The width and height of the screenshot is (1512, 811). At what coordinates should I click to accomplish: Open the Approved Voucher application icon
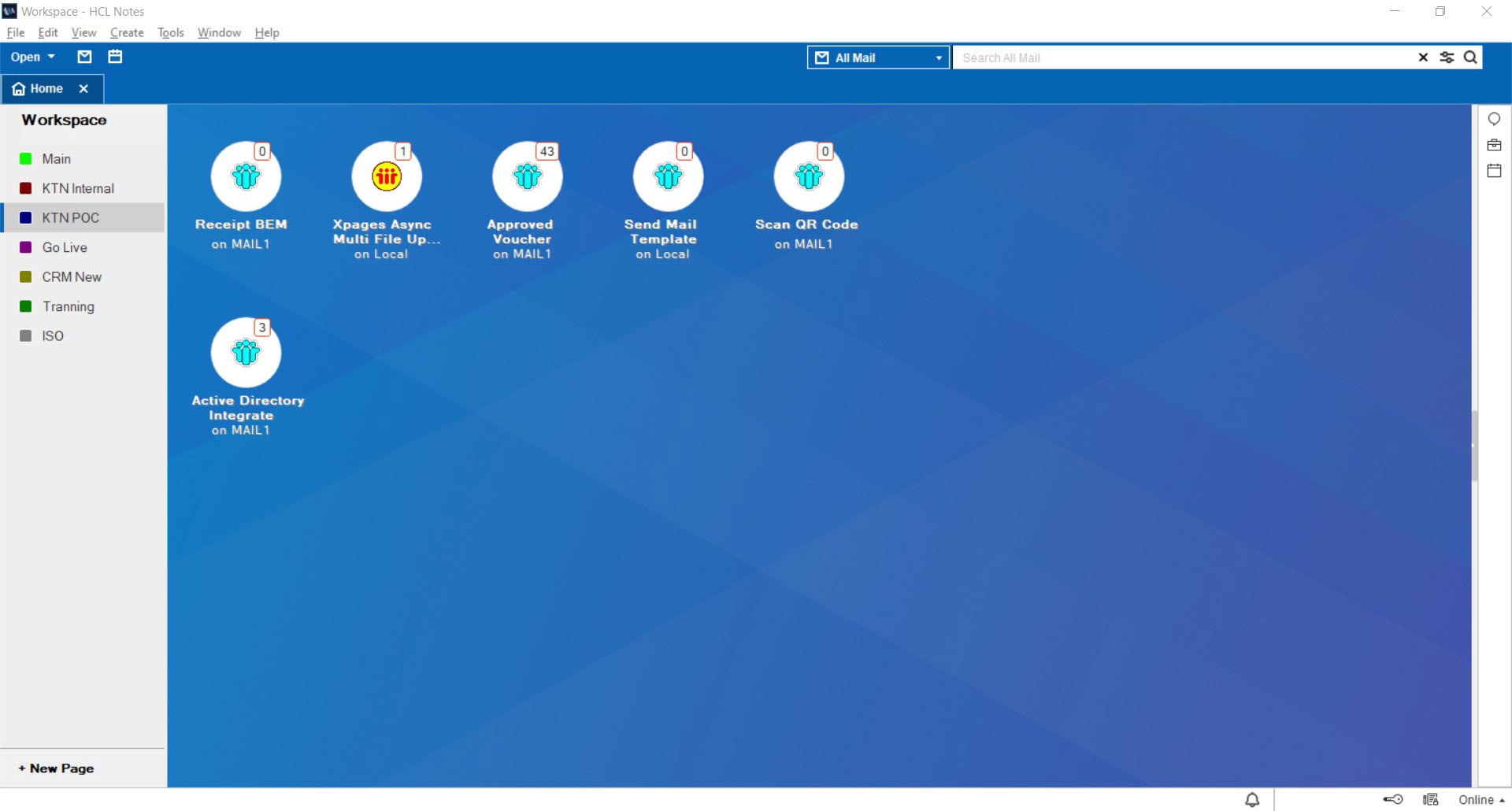pyautogui.click(x=527, y=176)
